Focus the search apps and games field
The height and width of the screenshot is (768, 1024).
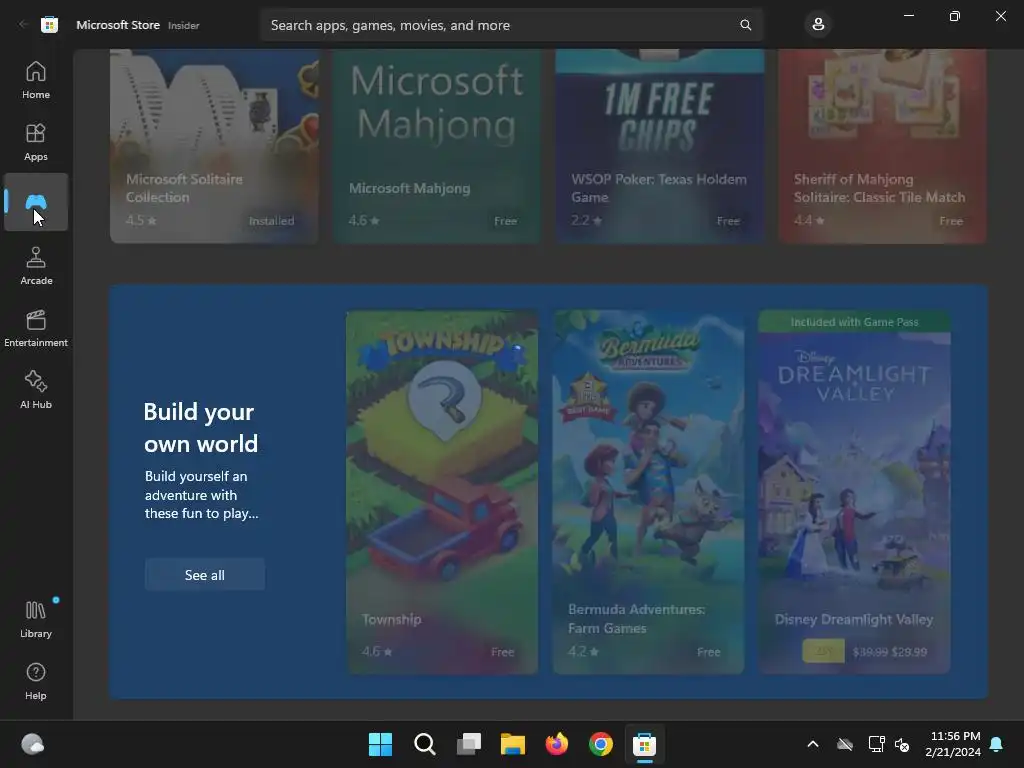point(511,25)
